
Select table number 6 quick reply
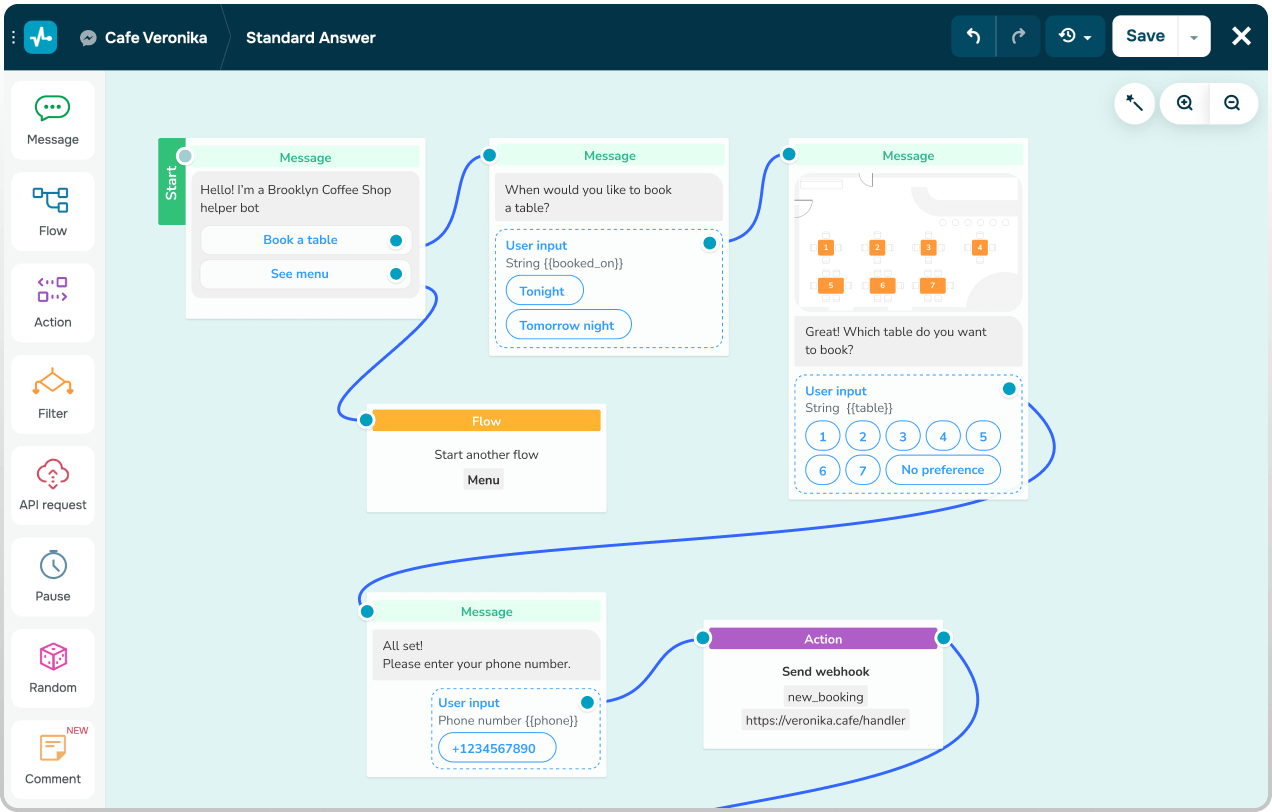click(823, 470)
